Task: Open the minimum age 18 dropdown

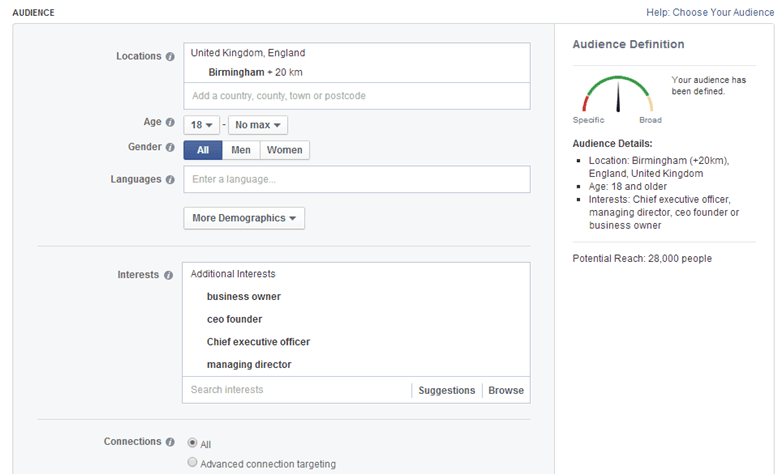Action: pyautogui.click(x=202, y=125)
